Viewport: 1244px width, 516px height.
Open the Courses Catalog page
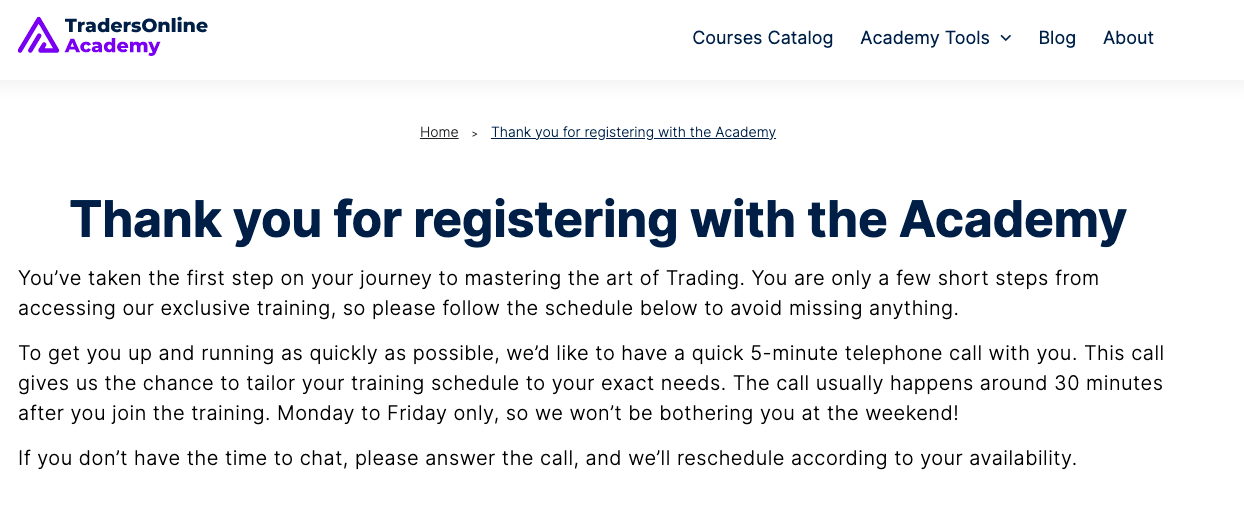tap(762, 38)
